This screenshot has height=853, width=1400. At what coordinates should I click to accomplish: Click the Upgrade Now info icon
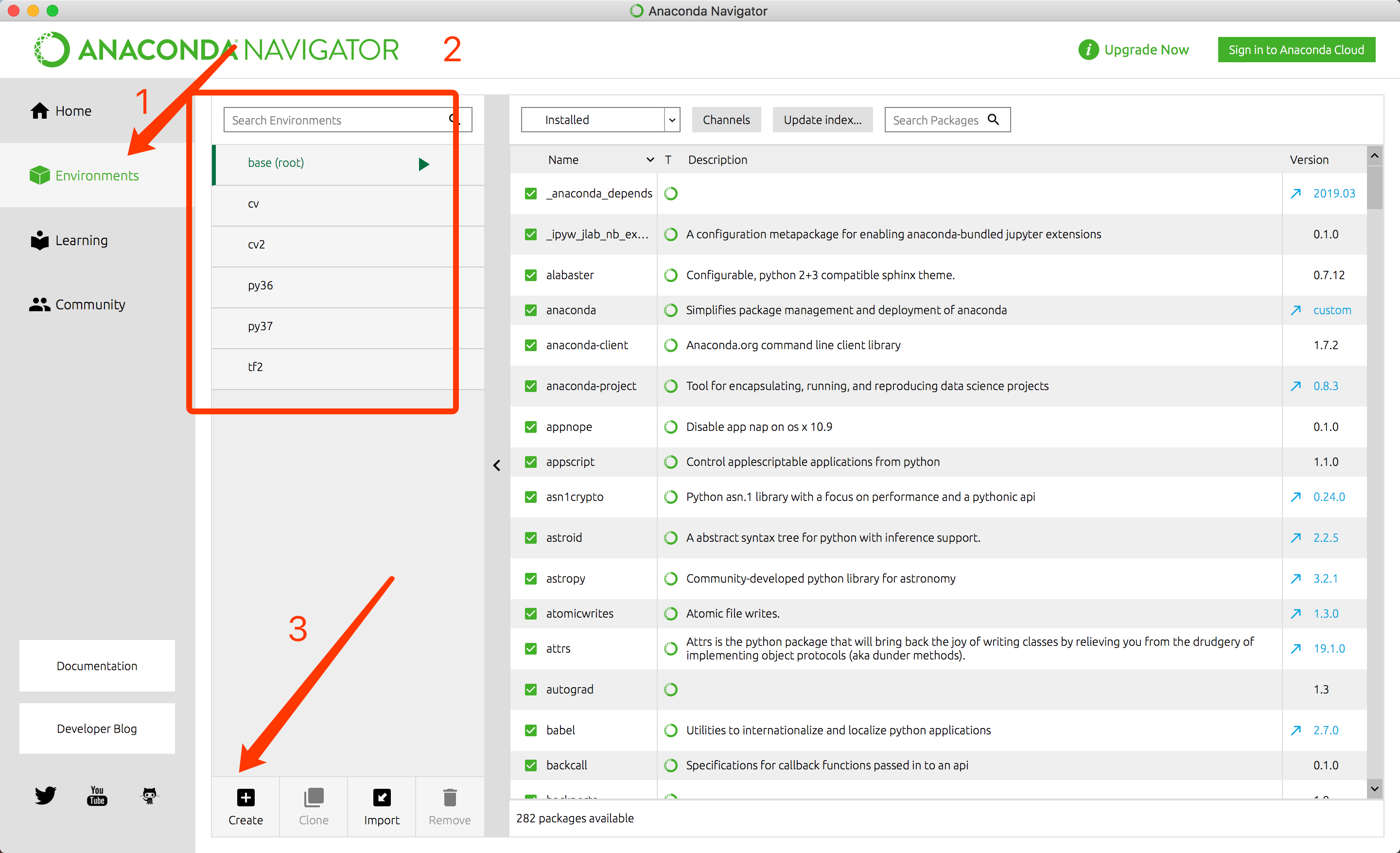tap(1087, 50)
